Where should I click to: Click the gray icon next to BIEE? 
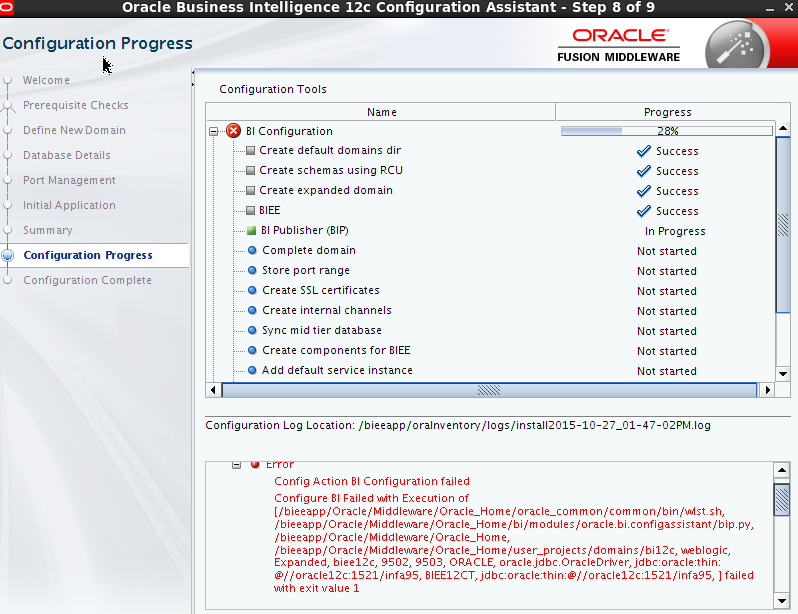(x=250, y=210)
